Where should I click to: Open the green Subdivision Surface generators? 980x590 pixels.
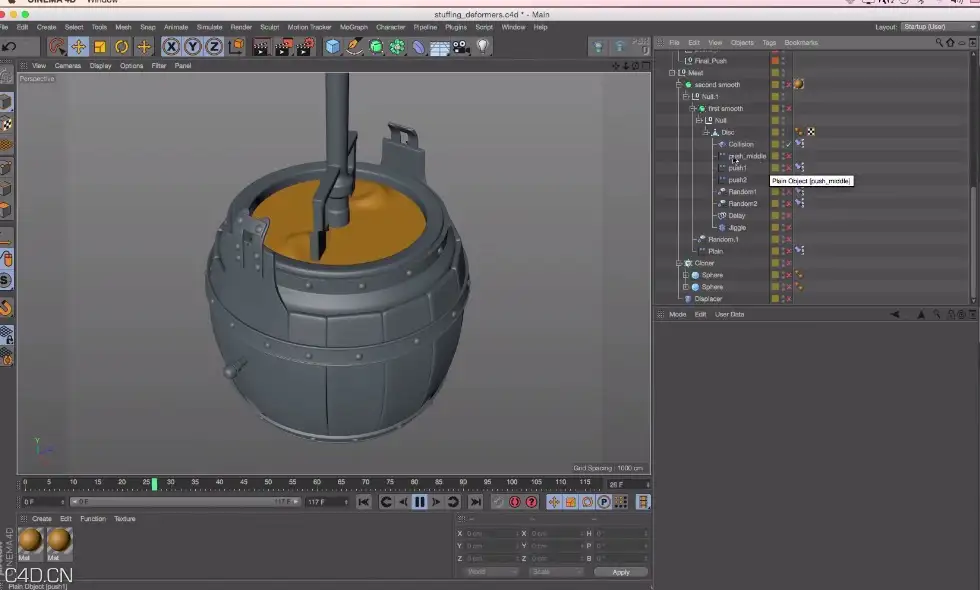[376, 47]
